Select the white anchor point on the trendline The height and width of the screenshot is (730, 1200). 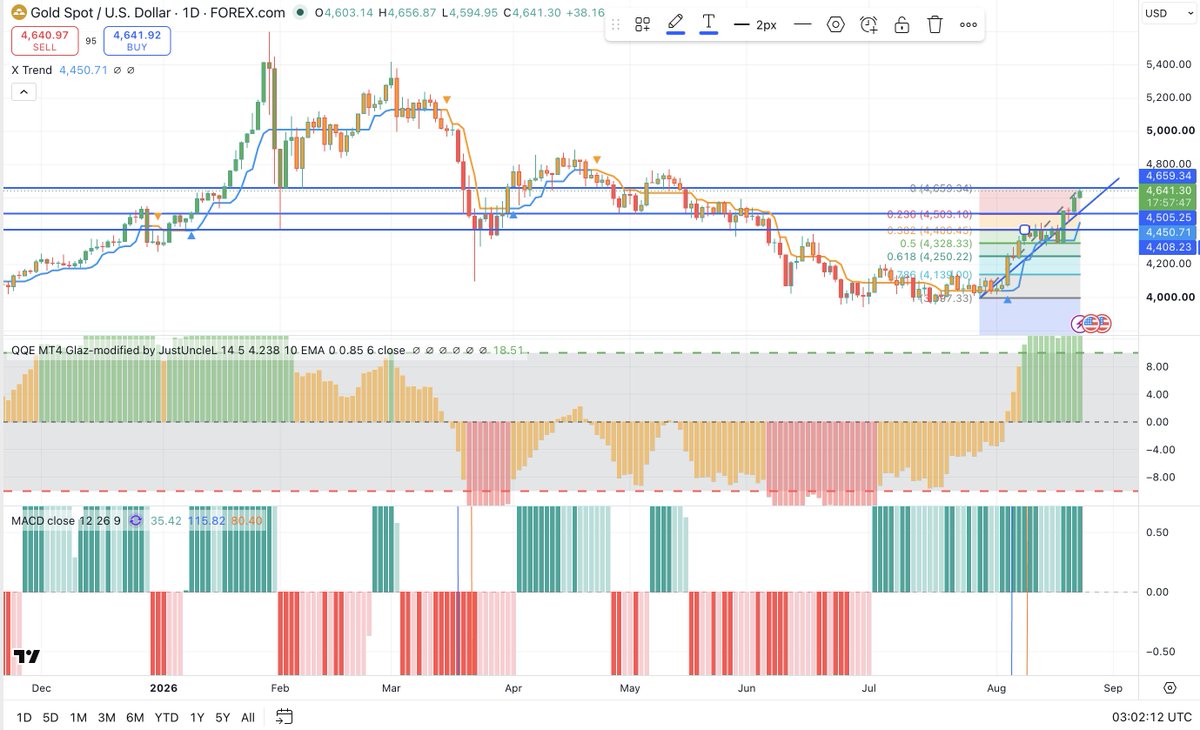coord(1025,230)
